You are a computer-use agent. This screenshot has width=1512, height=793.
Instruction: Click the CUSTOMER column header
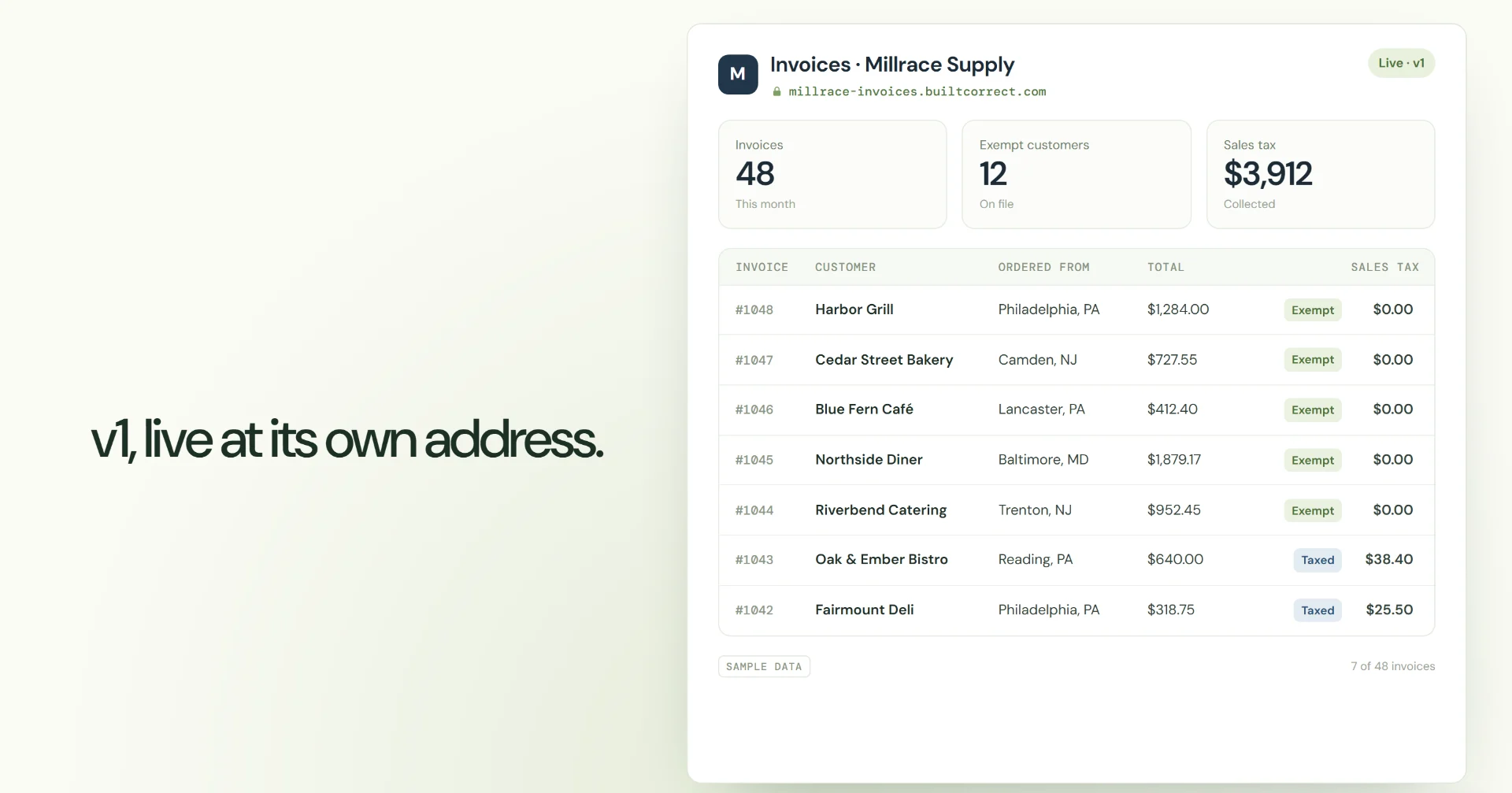coord(845,267)
